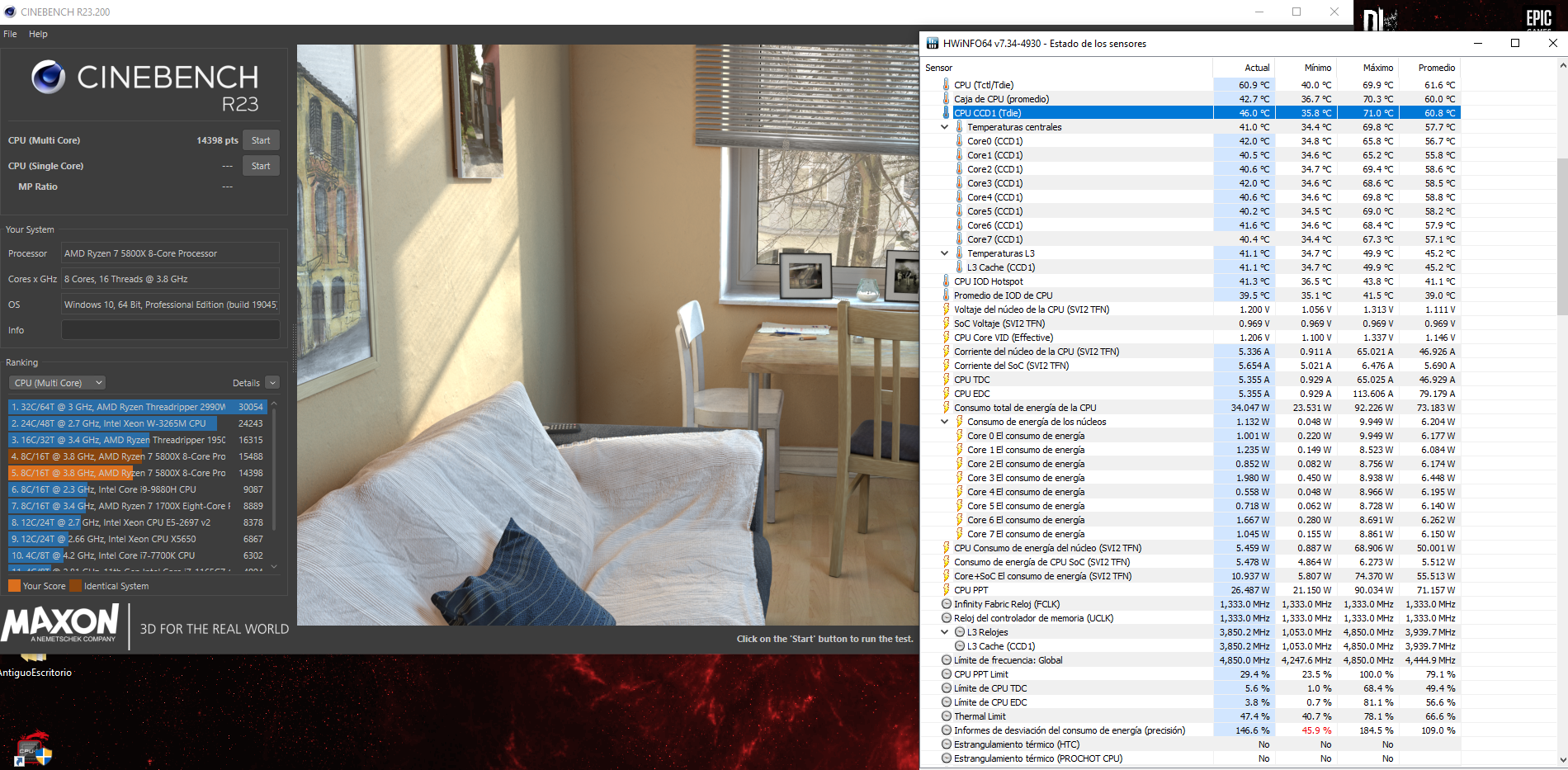Click the HWiNFO64 title bar app icon
This screenshot has width=1568, height=770.
[x=933, y=43]
